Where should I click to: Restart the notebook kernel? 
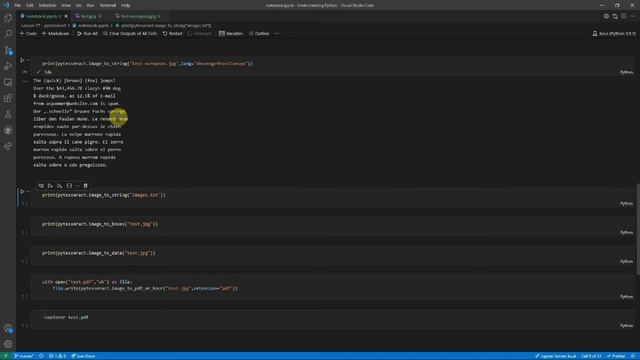point(173,33)
